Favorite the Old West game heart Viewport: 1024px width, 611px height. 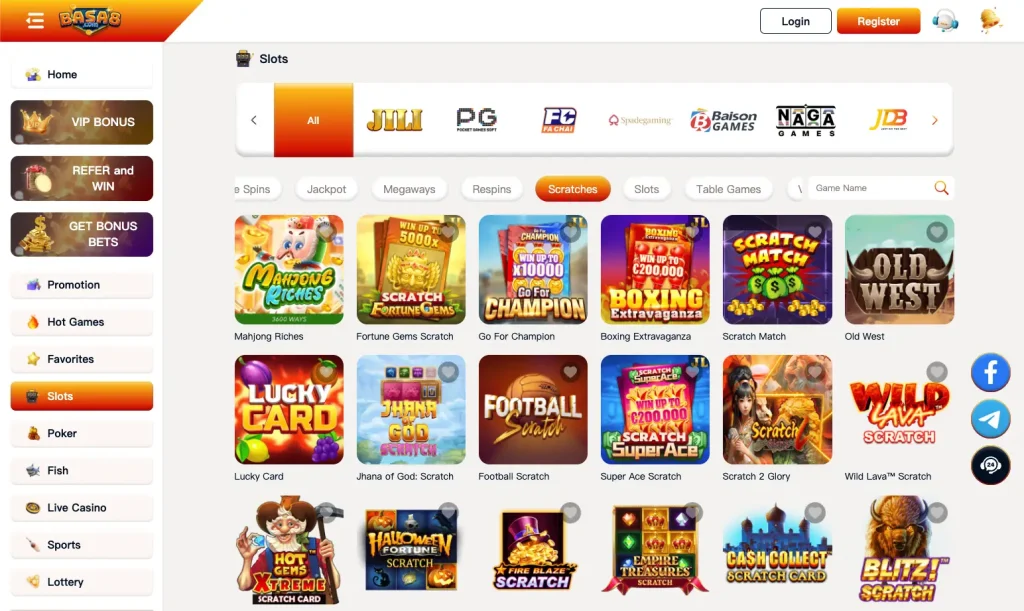coord(936,232)
